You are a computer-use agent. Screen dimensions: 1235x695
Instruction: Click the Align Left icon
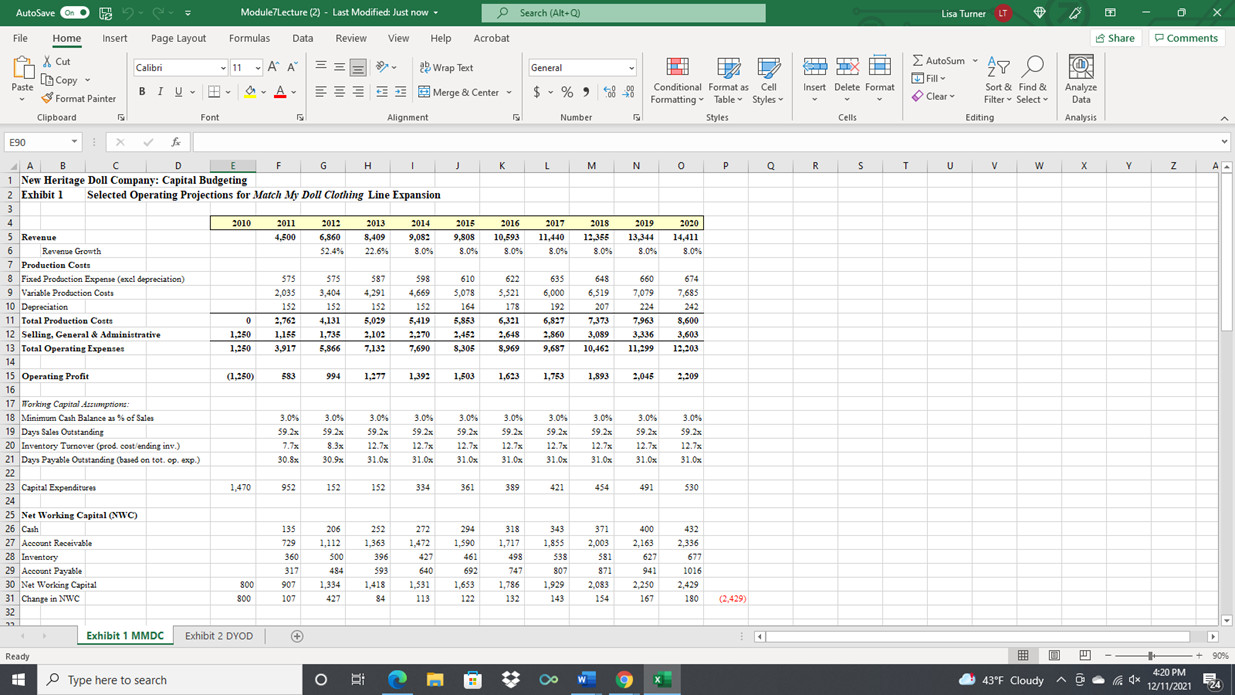tap(322, 92)
